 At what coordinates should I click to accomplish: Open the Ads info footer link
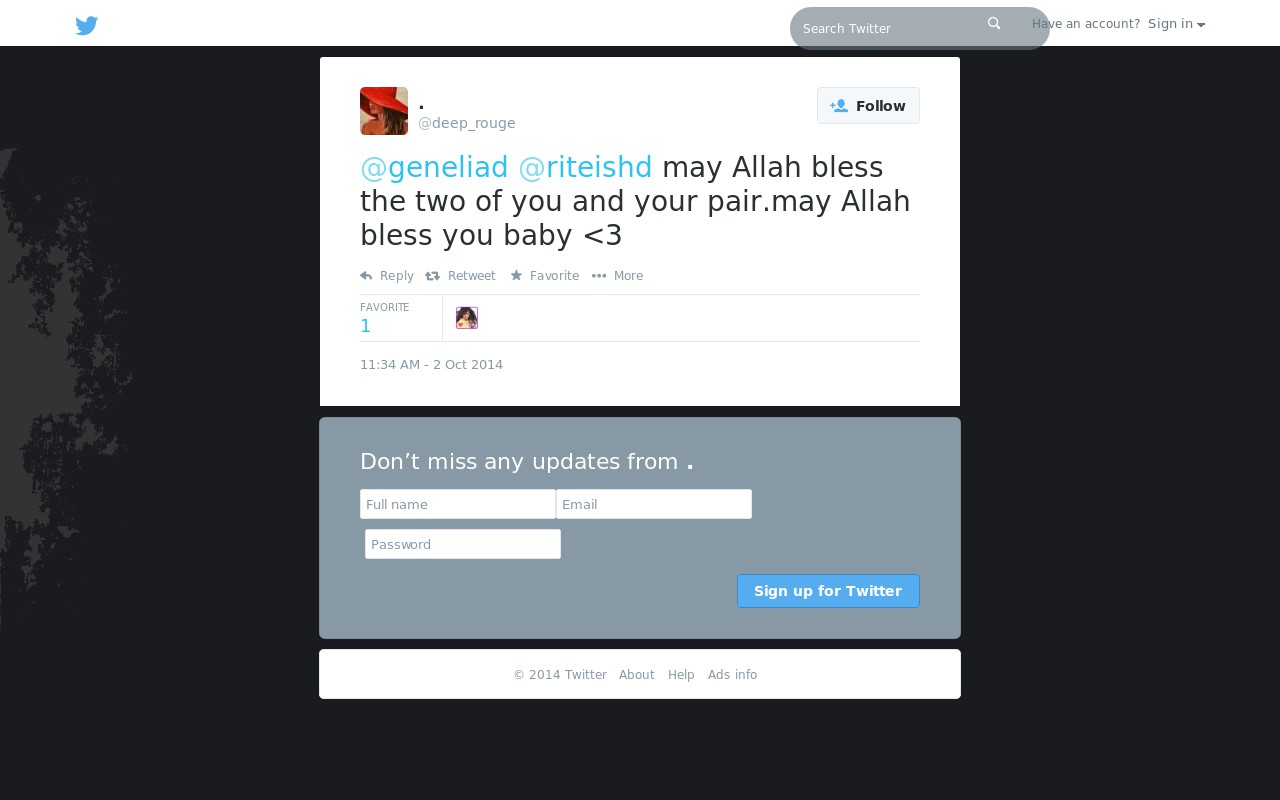coord(733,675)
